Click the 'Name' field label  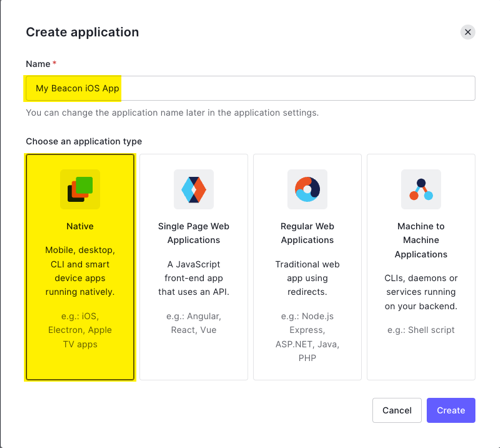38,64
